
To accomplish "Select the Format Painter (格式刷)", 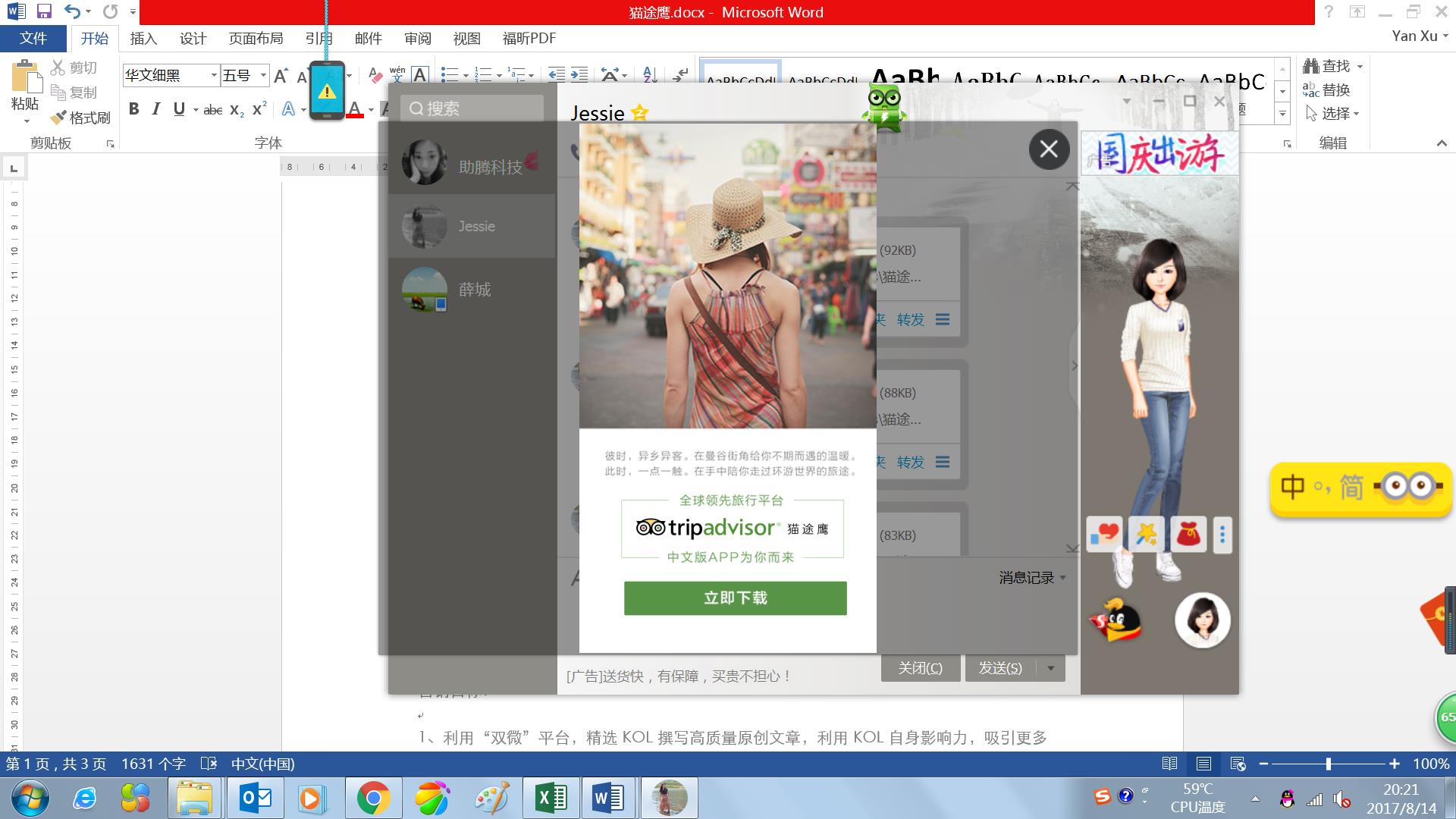I will 80,118.
